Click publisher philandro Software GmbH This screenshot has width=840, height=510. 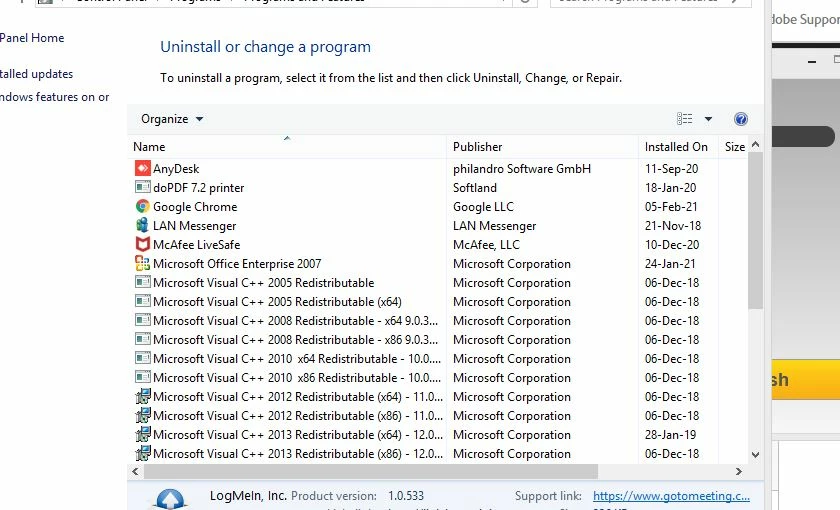[x=522, y=169]
